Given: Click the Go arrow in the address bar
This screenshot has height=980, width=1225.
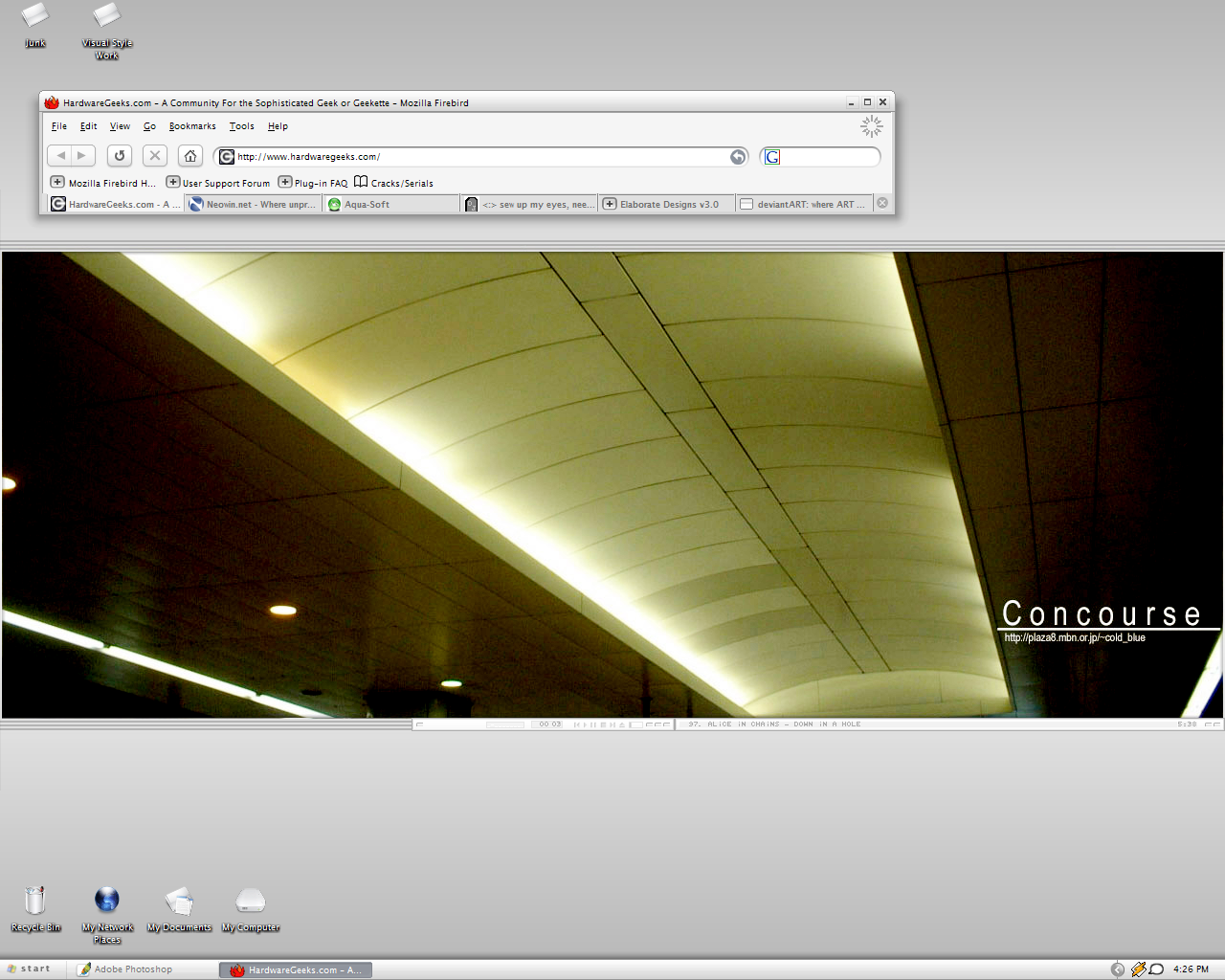Looking at the screenshot, I should (x=738, y=157).
